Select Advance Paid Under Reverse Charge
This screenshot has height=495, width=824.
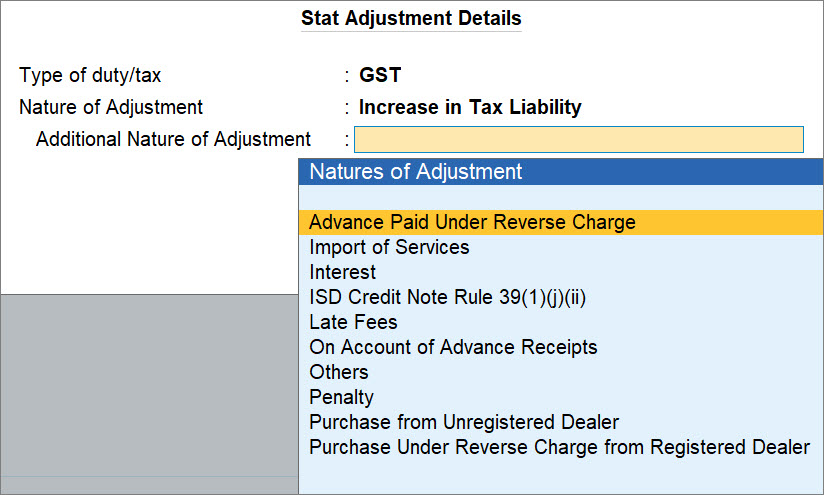[561, 222]
